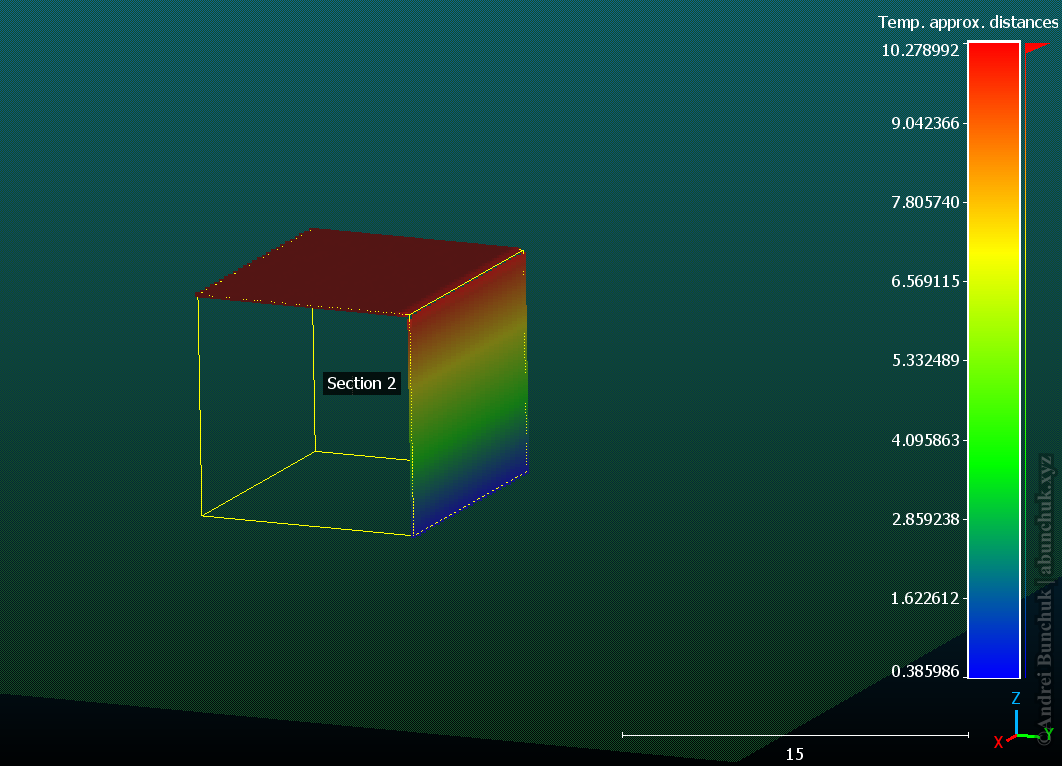
Task: Click the blue Z axis label
Action: [x=1015, y=699]
